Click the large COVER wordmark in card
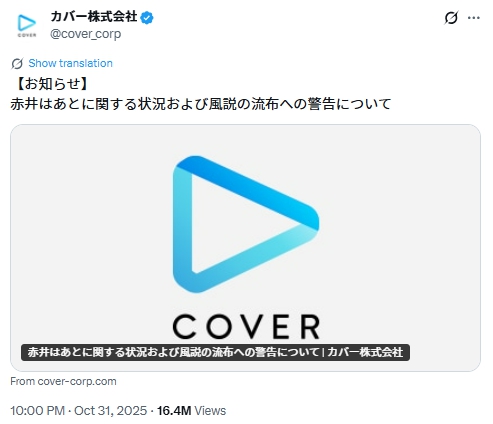 pyautogui.click(x=247, y=326)
